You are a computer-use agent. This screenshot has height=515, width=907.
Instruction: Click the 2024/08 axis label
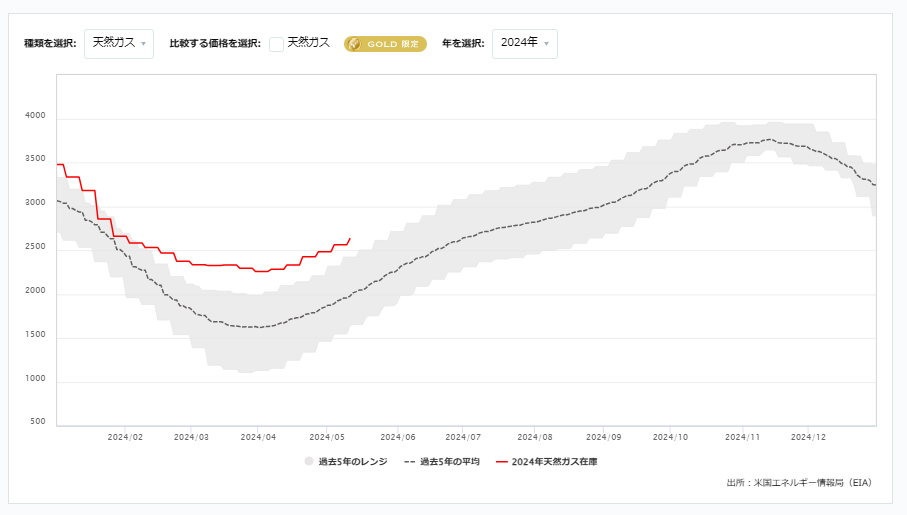535,437
